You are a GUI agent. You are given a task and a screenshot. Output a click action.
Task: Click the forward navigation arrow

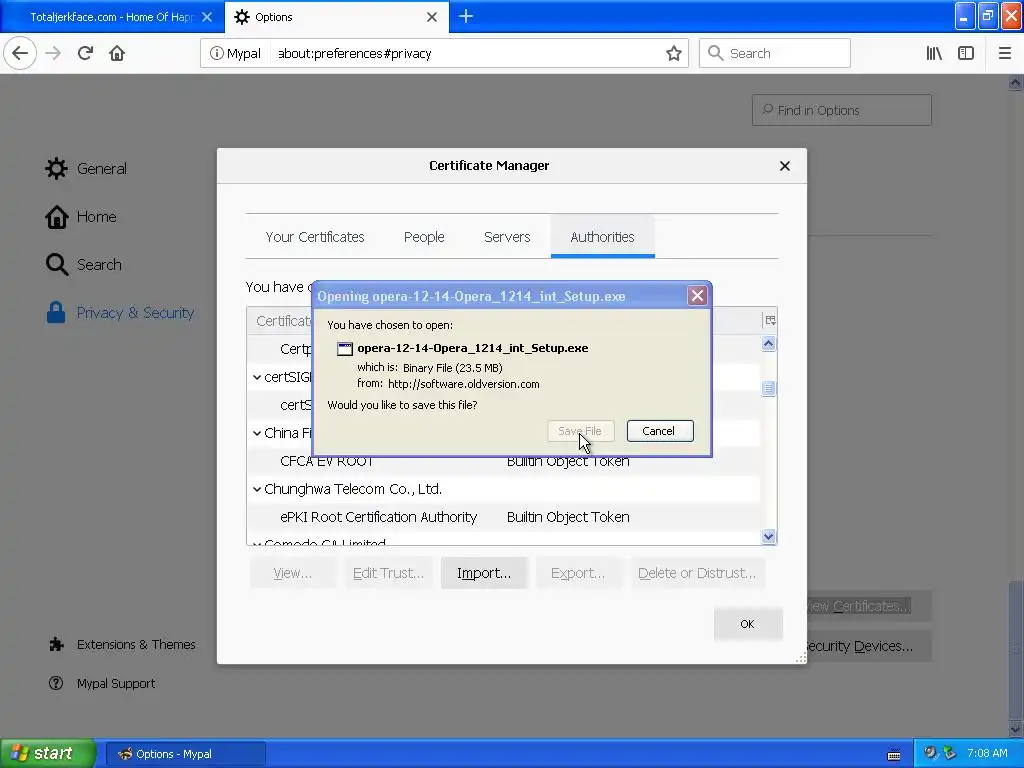tap(53, 53)
